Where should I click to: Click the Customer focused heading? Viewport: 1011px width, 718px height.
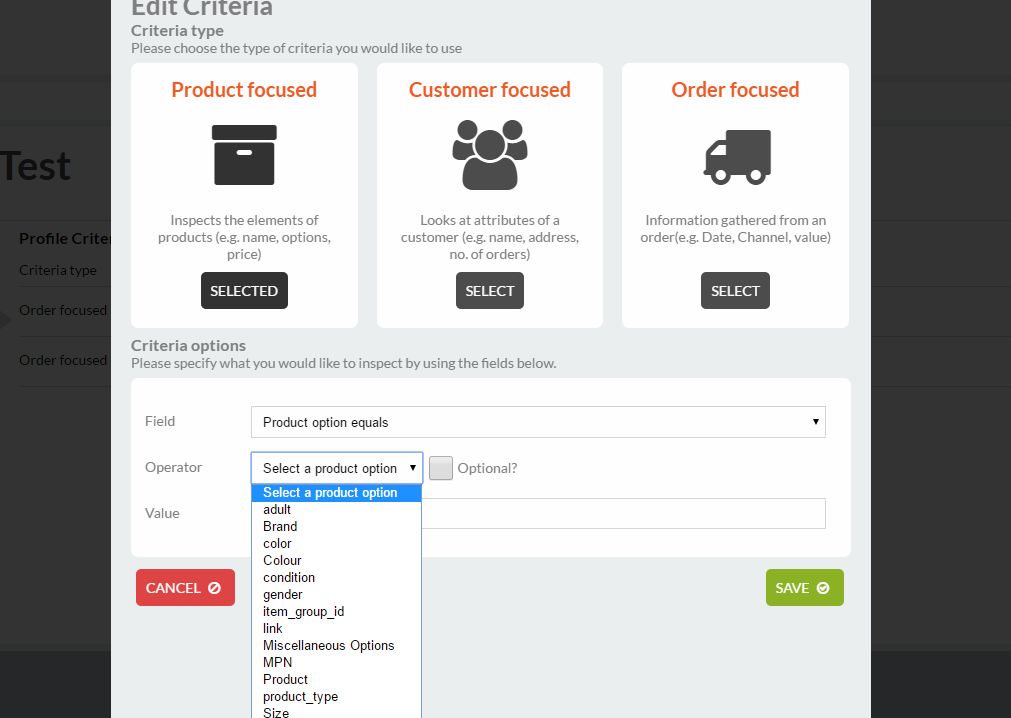pos(489,90)
